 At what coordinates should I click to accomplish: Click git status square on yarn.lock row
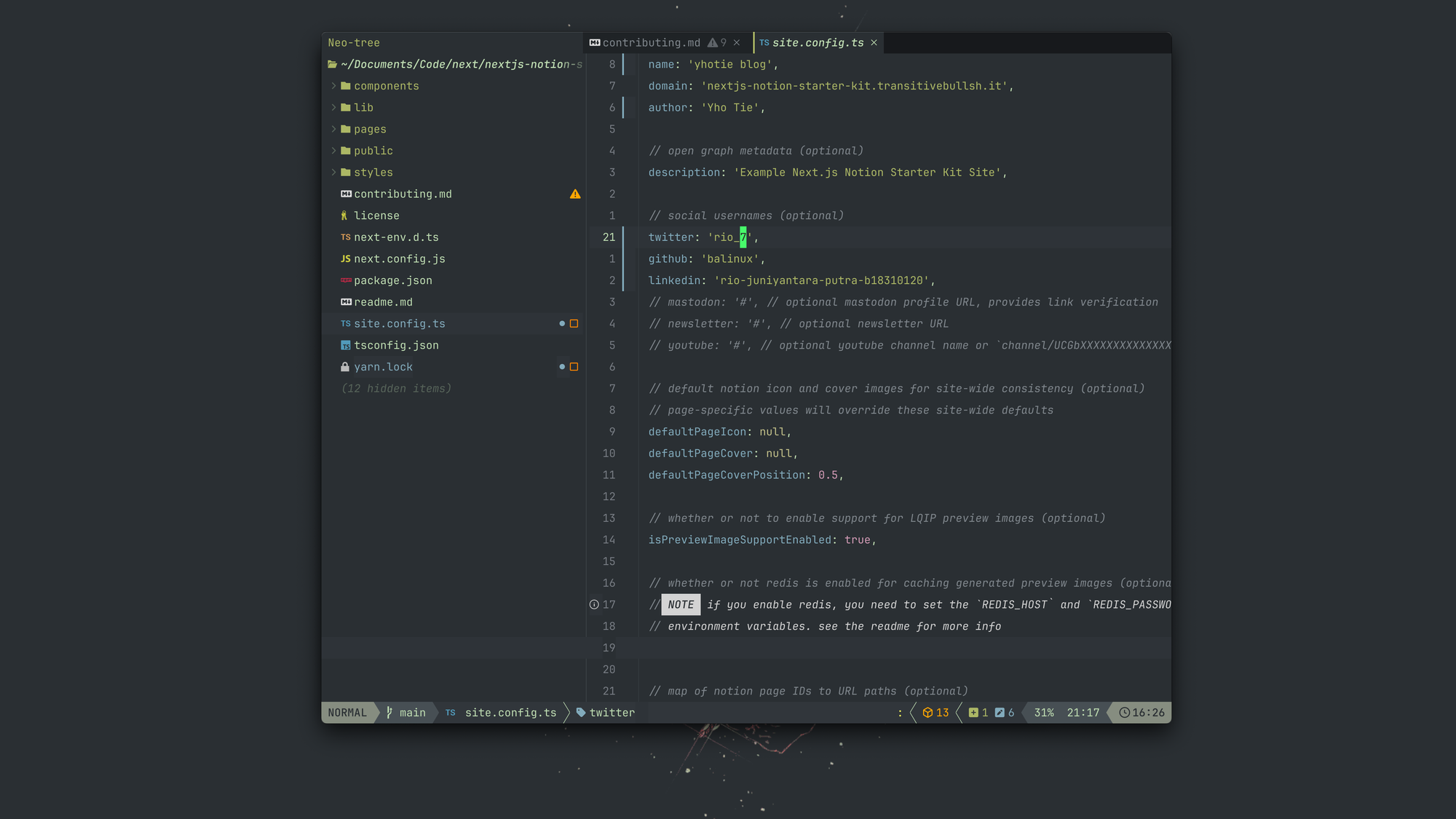click(574, 367)
